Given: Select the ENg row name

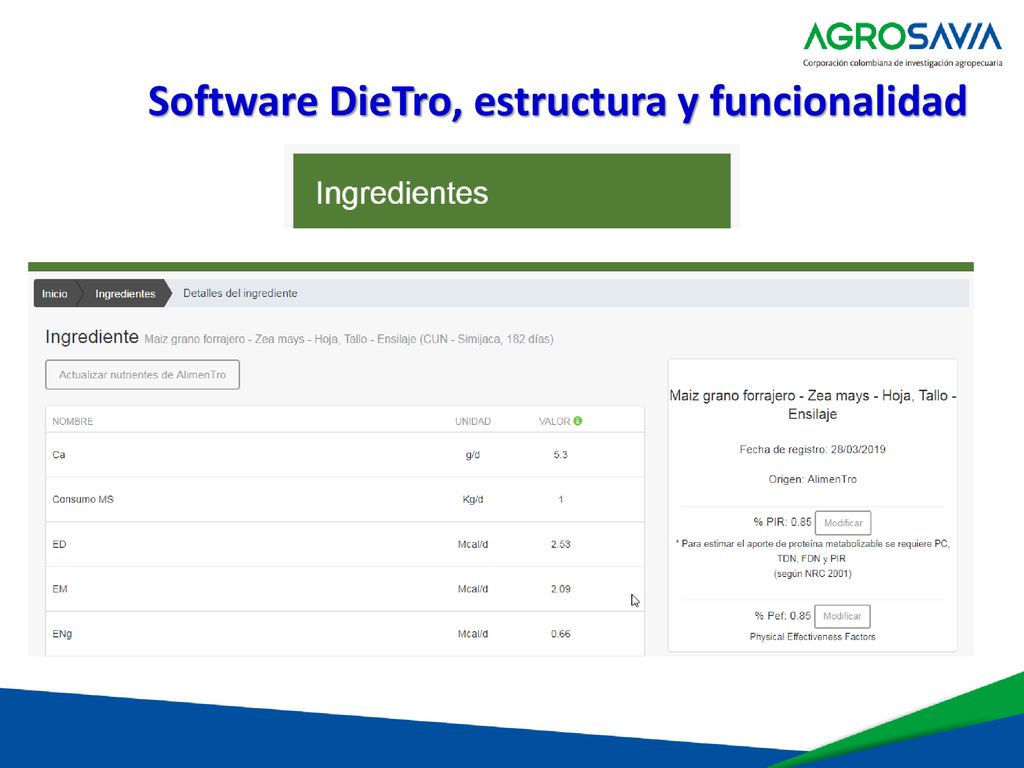Looking at the screenshot, I should click(63, 634).
